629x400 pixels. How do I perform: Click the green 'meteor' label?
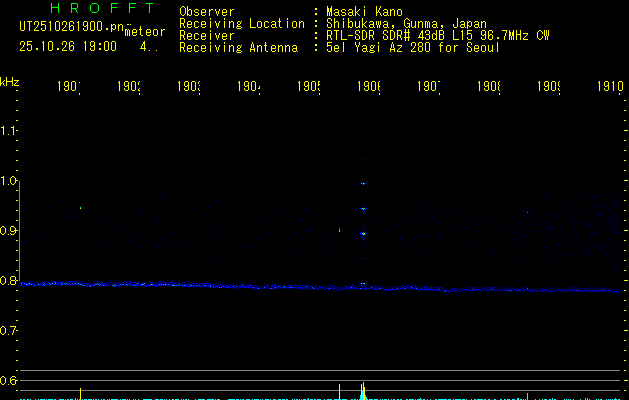point(145,32)
